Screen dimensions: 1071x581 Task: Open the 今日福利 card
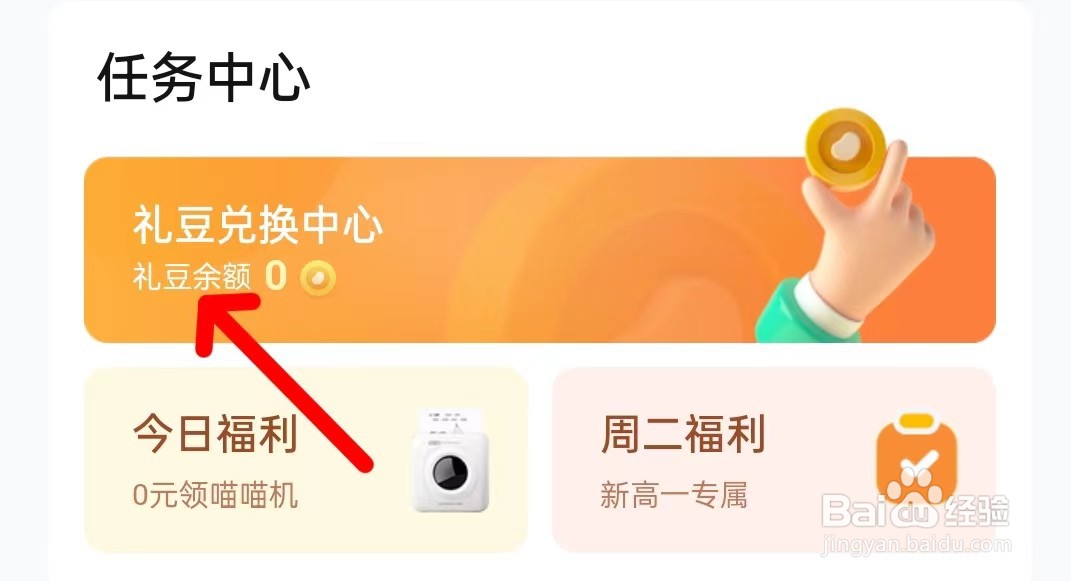(x=306, y=459)
